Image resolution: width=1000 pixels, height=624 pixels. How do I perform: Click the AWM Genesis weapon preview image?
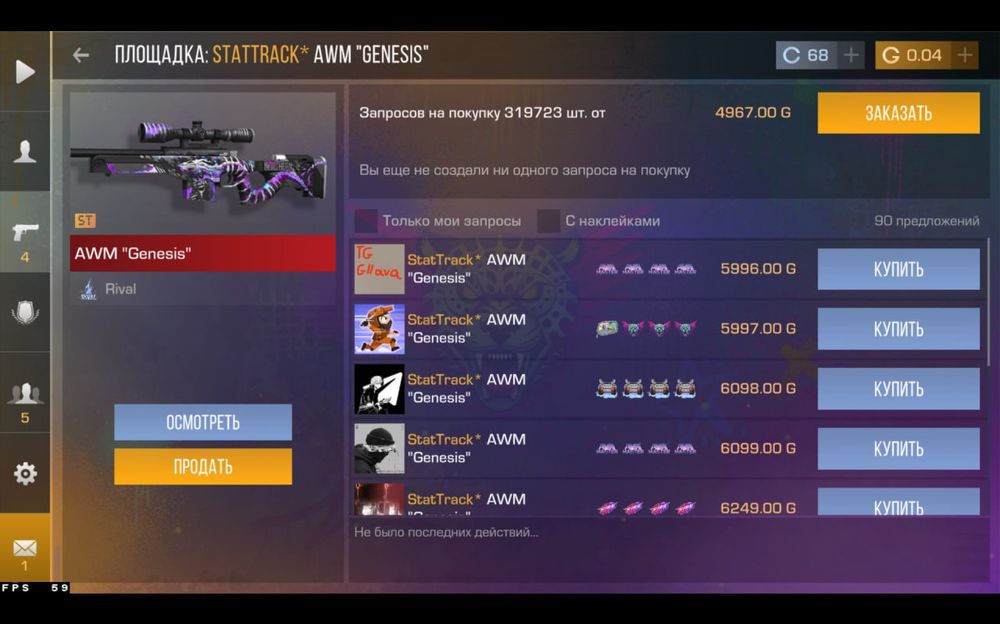(202, 161)
